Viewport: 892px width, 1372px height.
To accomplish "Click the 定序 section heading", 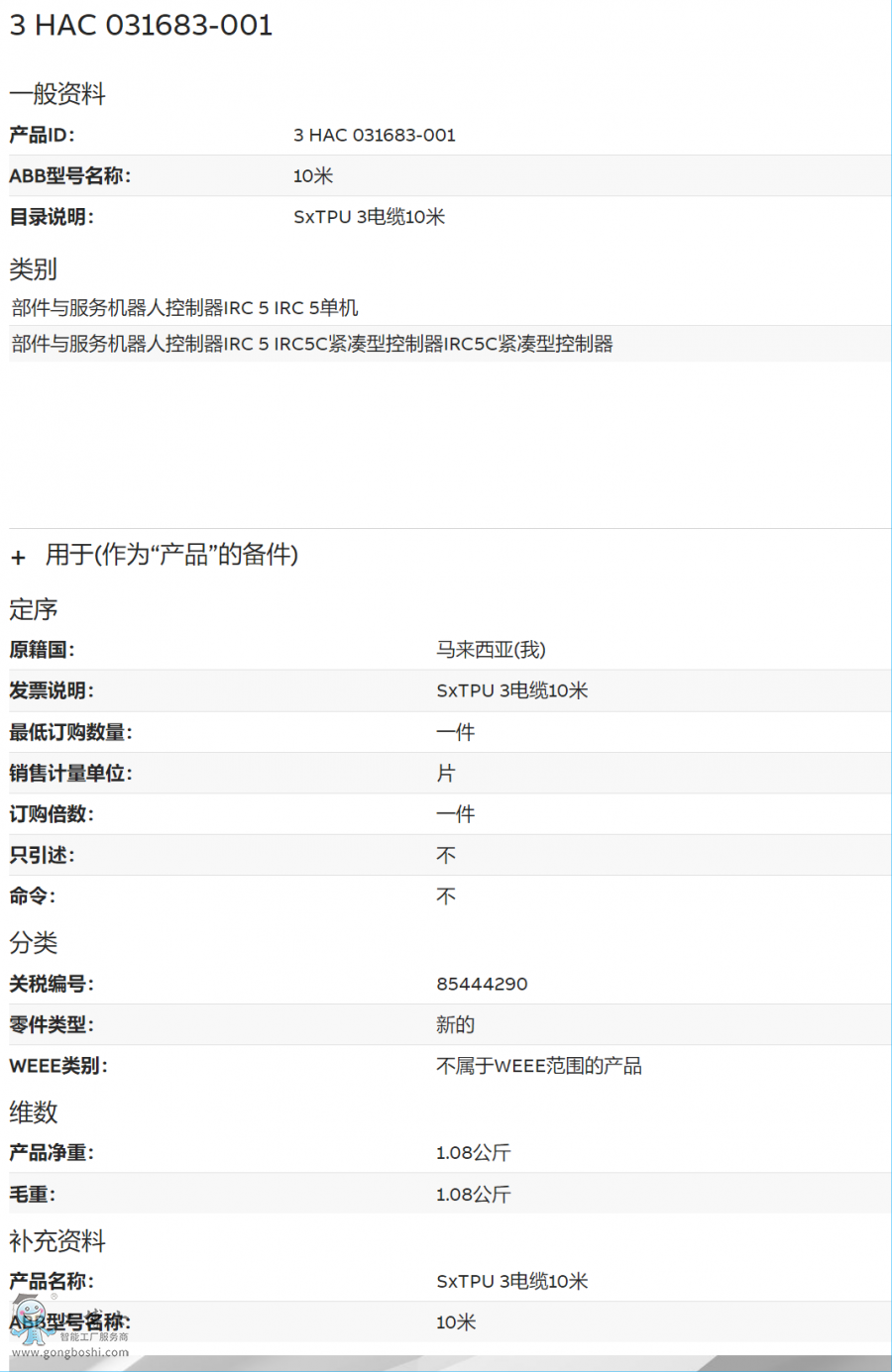I will (x=34, y=609).
